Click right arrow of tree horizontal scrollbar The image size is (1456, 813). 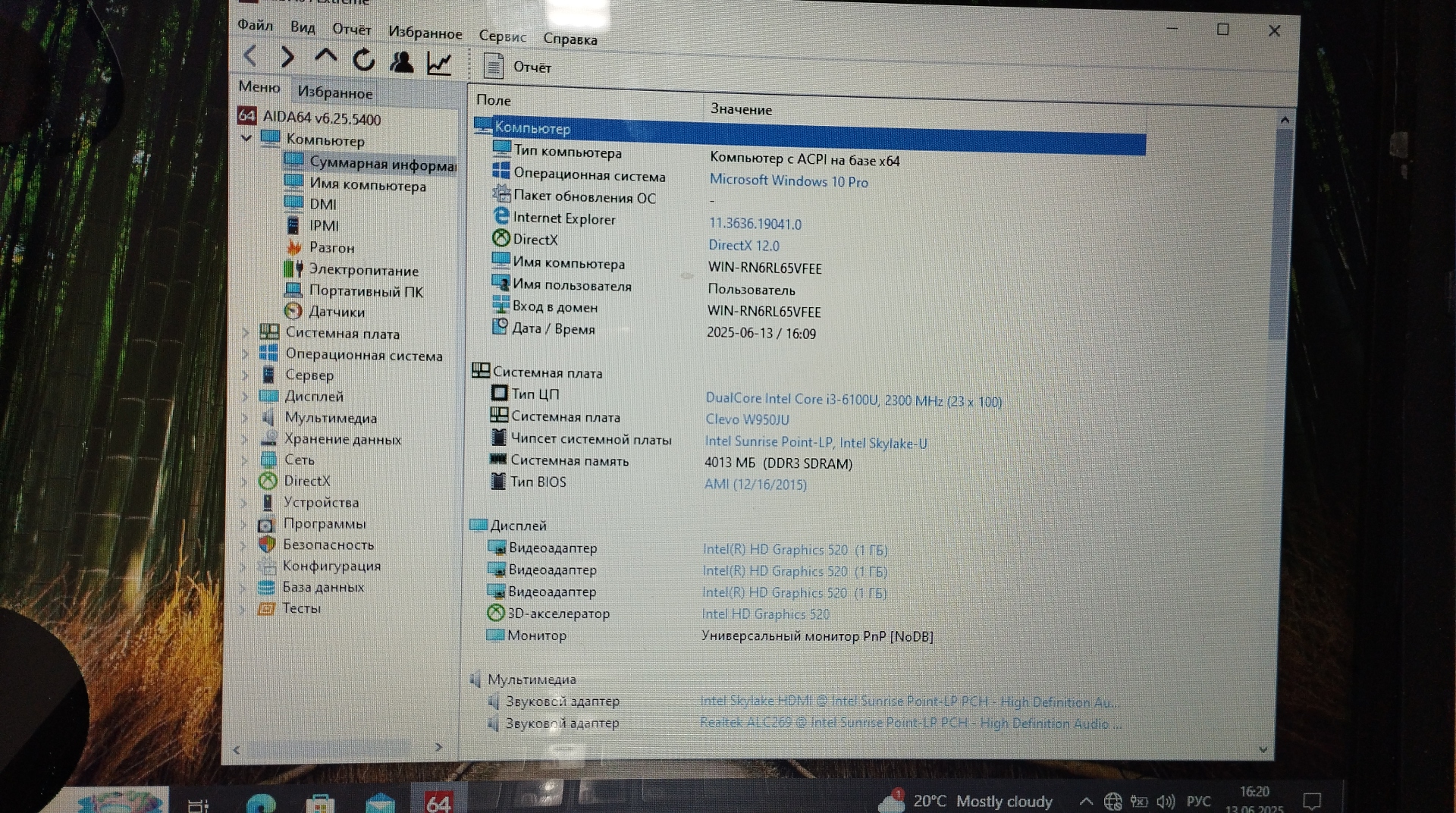[x=438, y=747]
